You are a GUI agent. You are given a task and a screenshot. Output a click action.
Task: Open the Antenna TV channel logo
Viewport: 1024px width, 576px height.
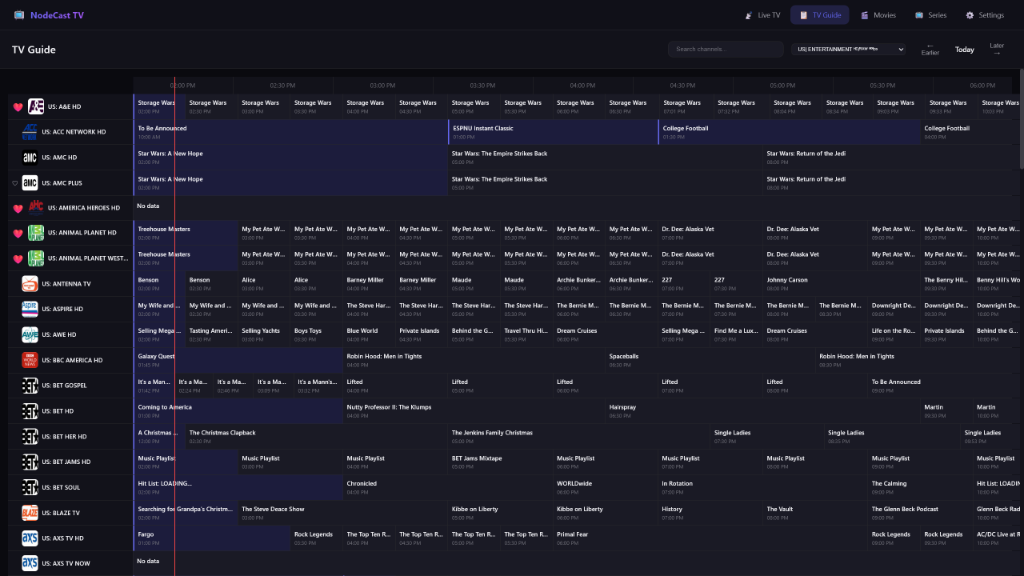pos(29,283)
